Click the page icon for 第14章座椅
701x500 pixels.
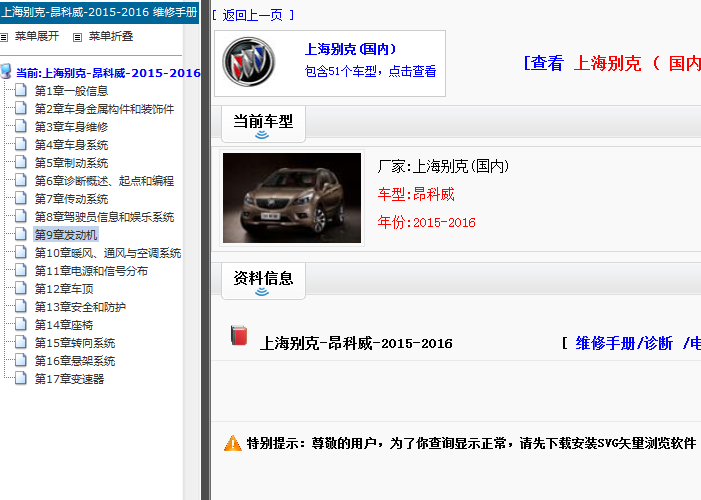point(21,324)
